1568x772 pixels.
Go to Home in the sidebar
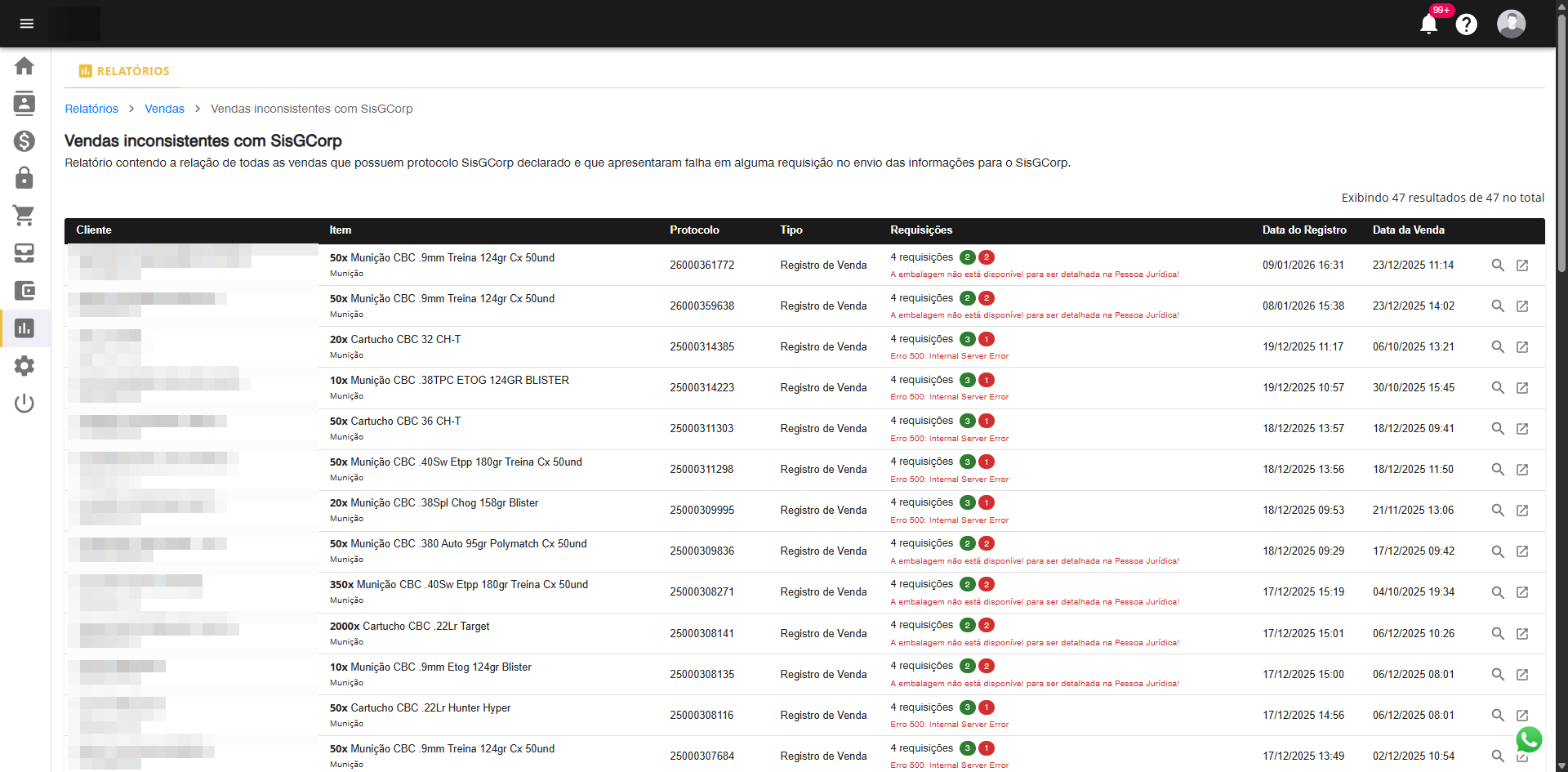click(x=24, y=65)
